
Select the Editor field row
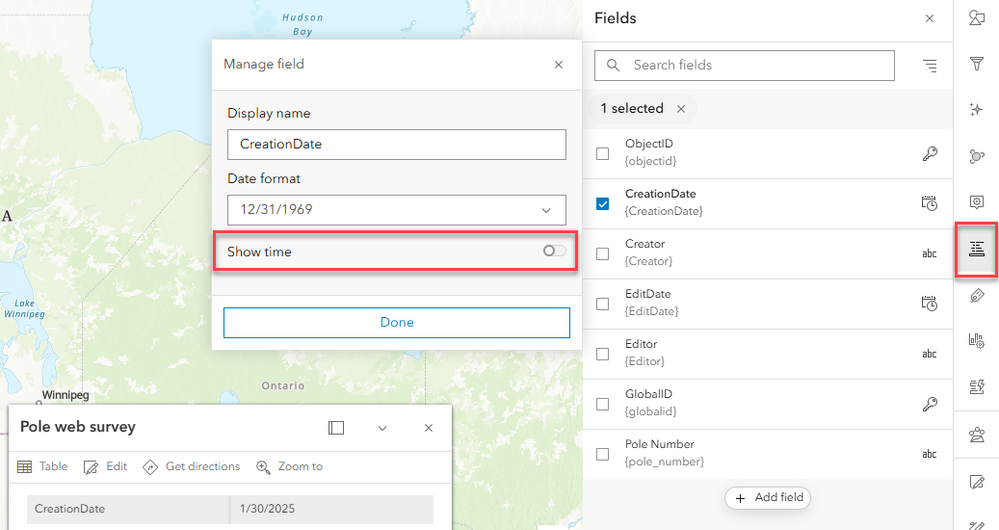760,354
